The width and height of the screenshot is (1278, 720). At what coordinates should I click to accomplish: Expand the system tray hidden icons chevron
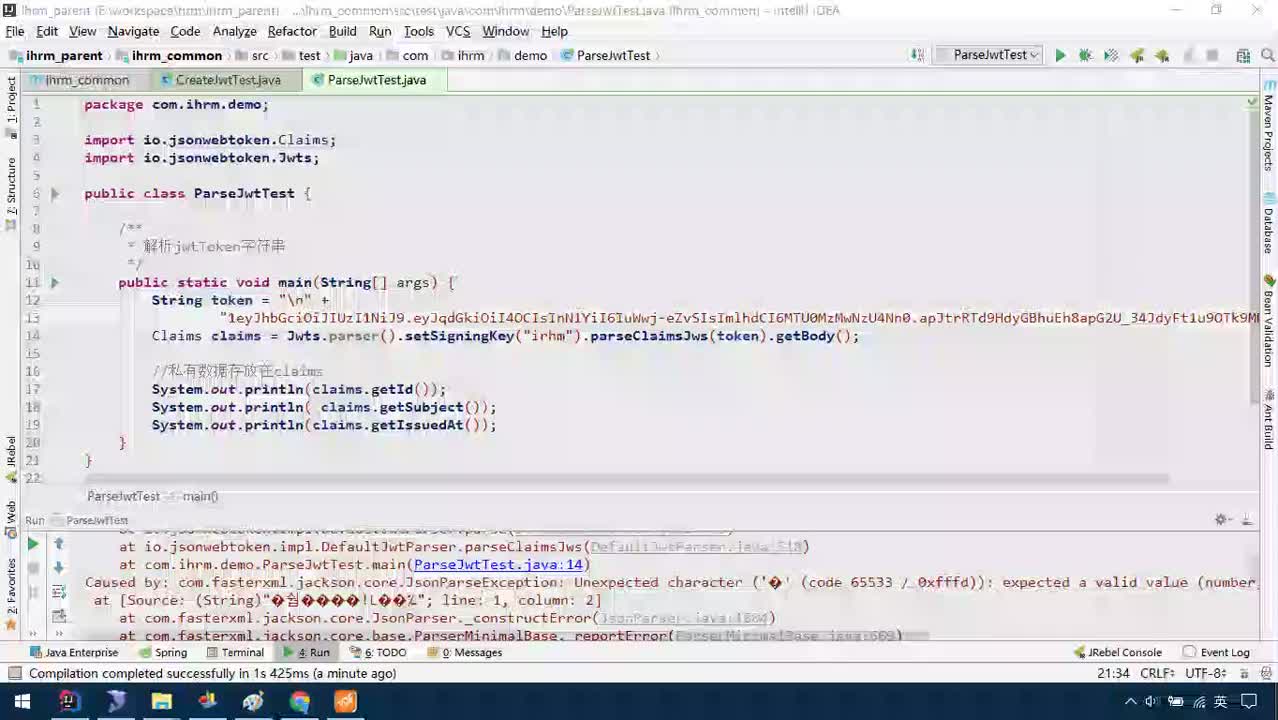1130,702
